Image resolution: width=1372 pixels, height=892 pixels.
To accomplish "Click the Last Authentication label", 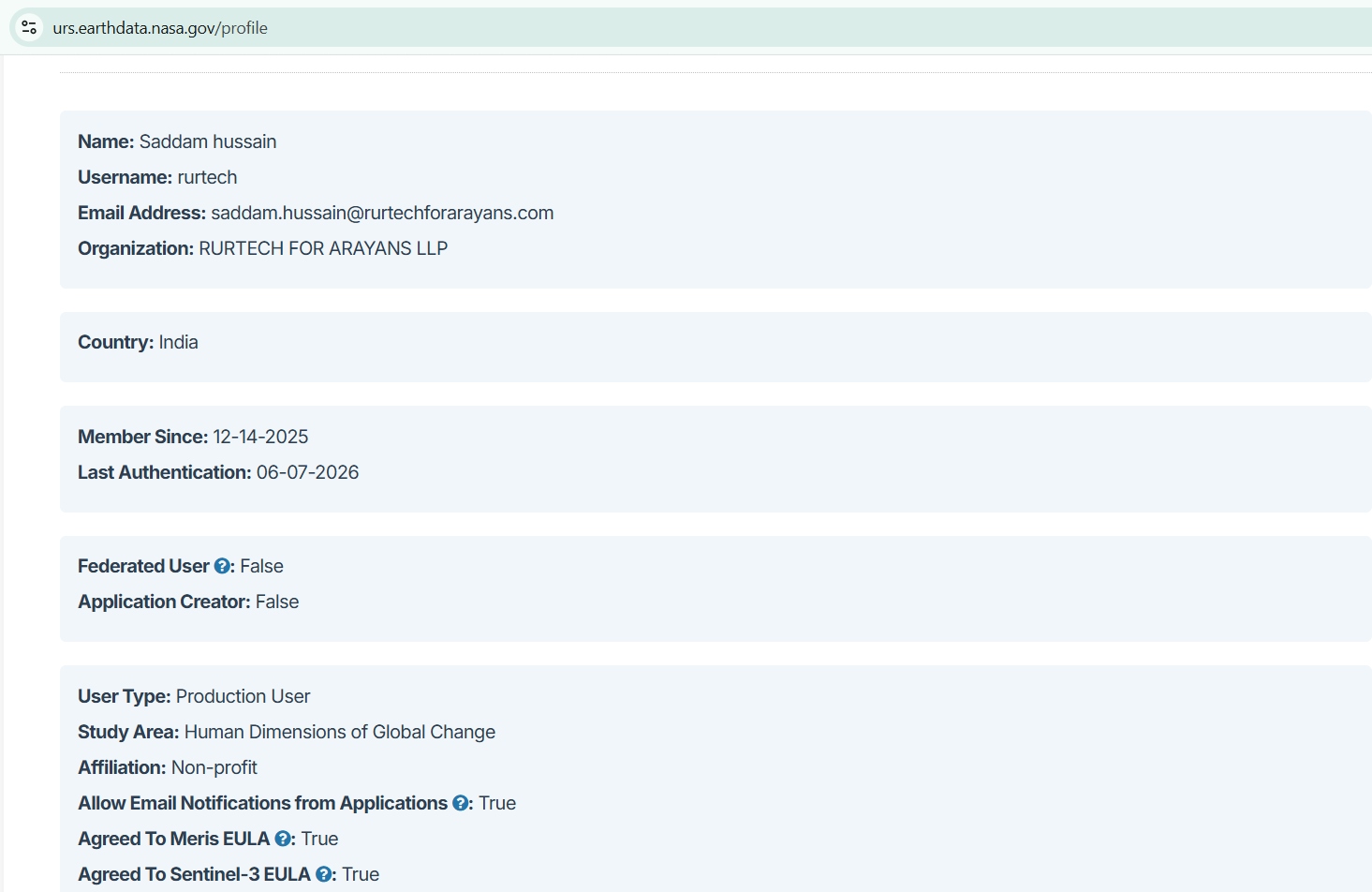I will tap(164, 472).
